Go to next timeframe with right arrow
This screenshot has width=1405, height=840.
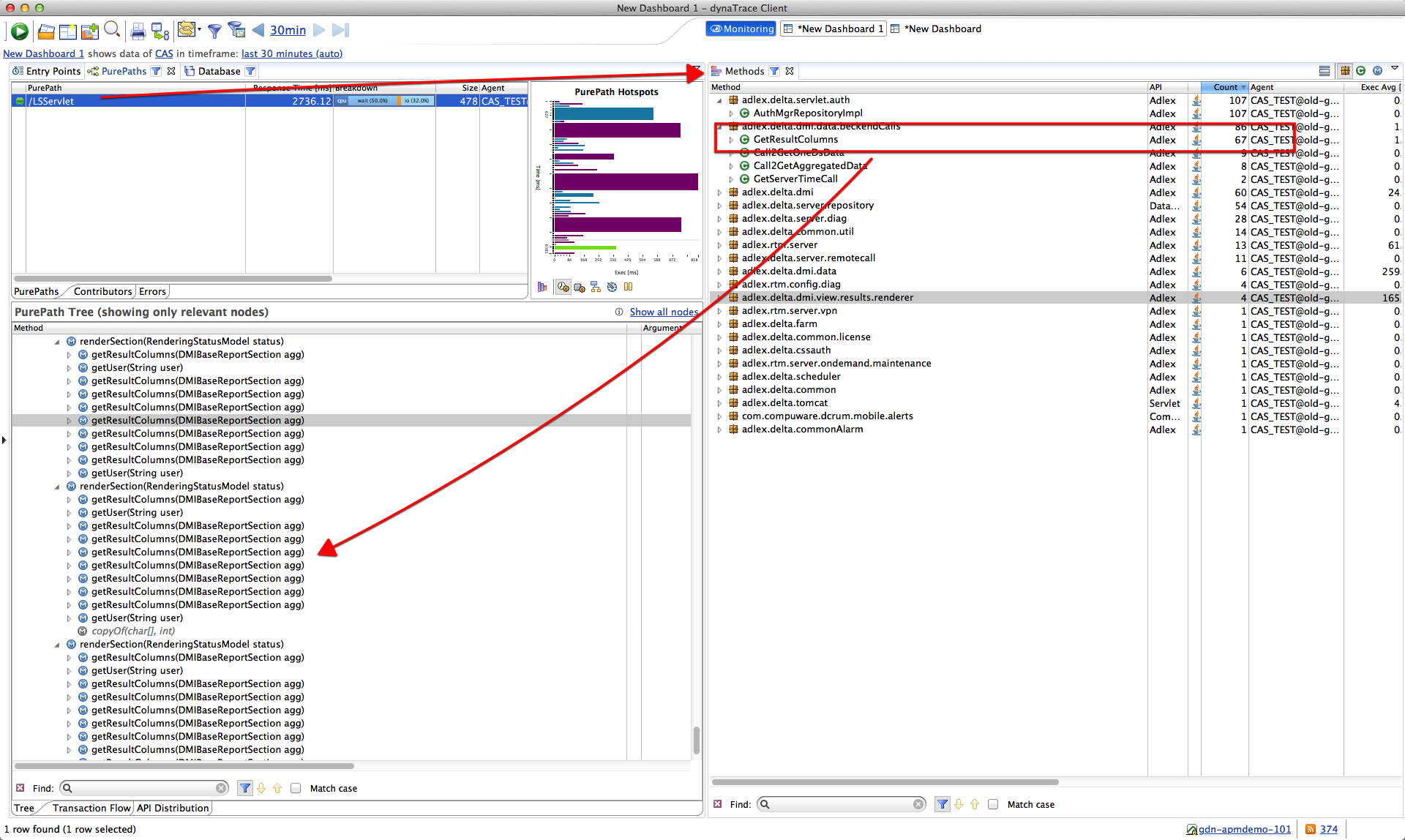click(x=319, y=30)
